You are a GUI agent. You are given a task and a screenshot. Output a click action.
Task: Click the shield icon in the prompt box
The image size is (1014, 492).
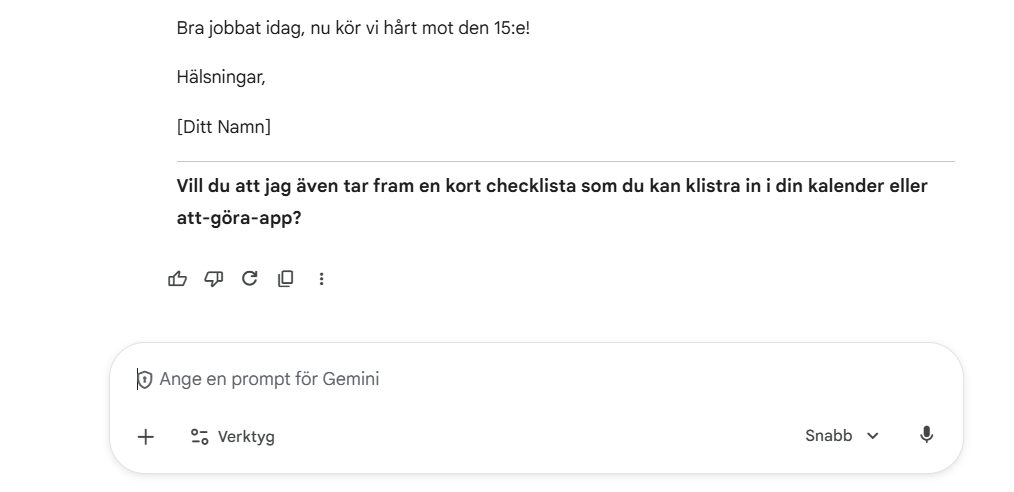[145, 380]
